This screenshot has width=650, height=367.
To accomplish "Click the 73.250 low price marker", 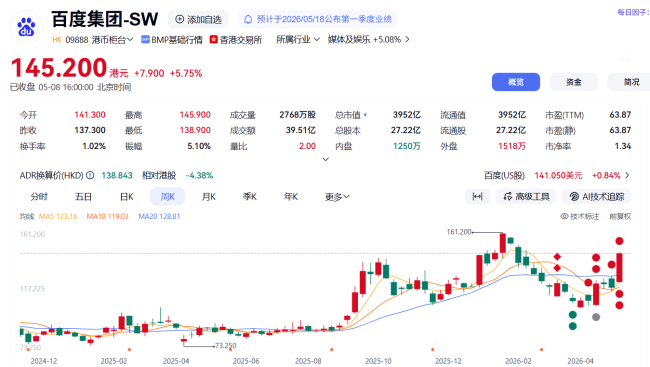I will [226, 345].
